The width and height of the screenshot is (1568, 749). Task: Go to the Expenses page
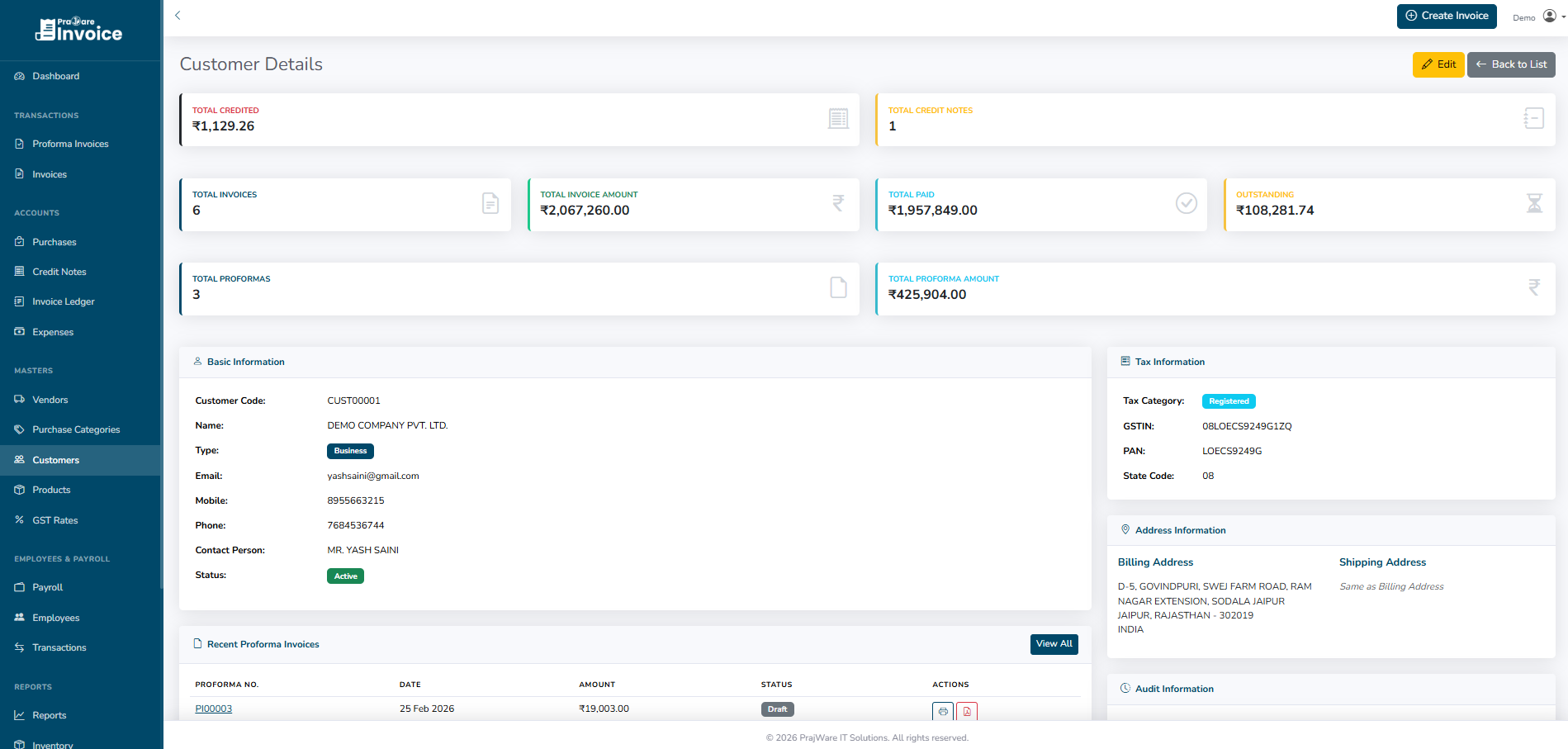tap(52, 331)
